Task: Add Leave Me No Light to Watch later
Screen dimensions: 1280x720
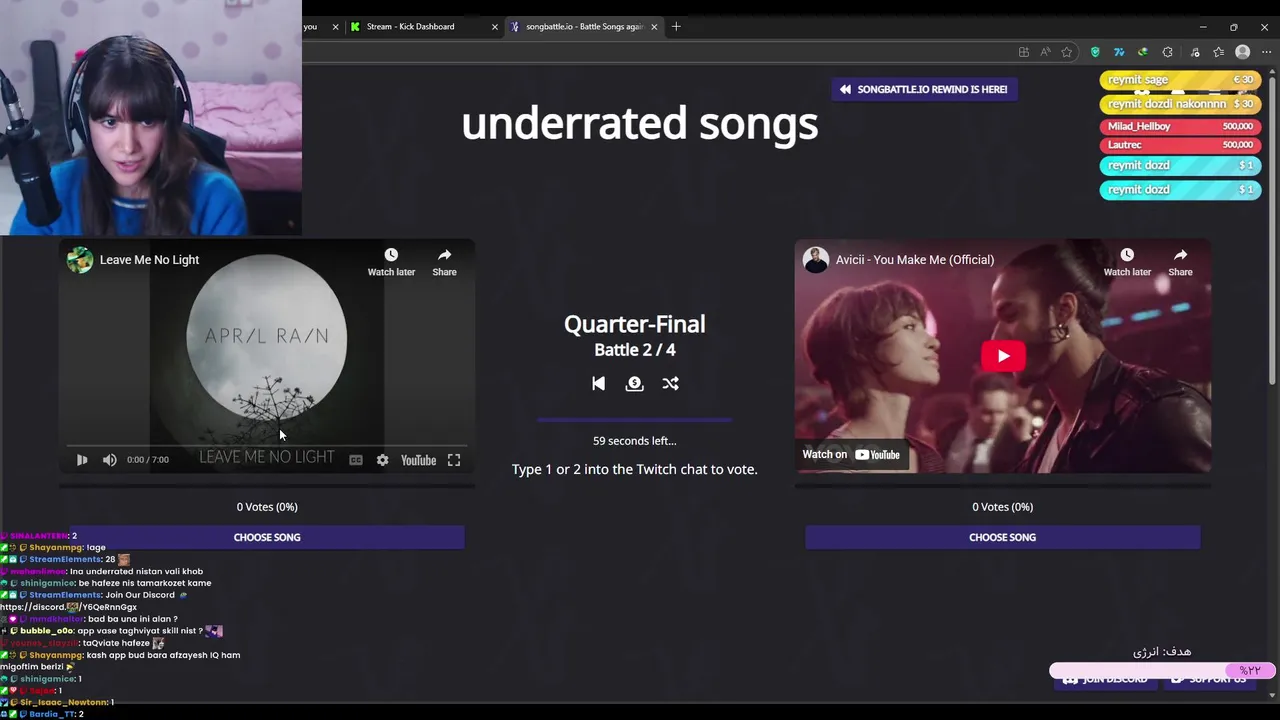Action: pos(391,262)
